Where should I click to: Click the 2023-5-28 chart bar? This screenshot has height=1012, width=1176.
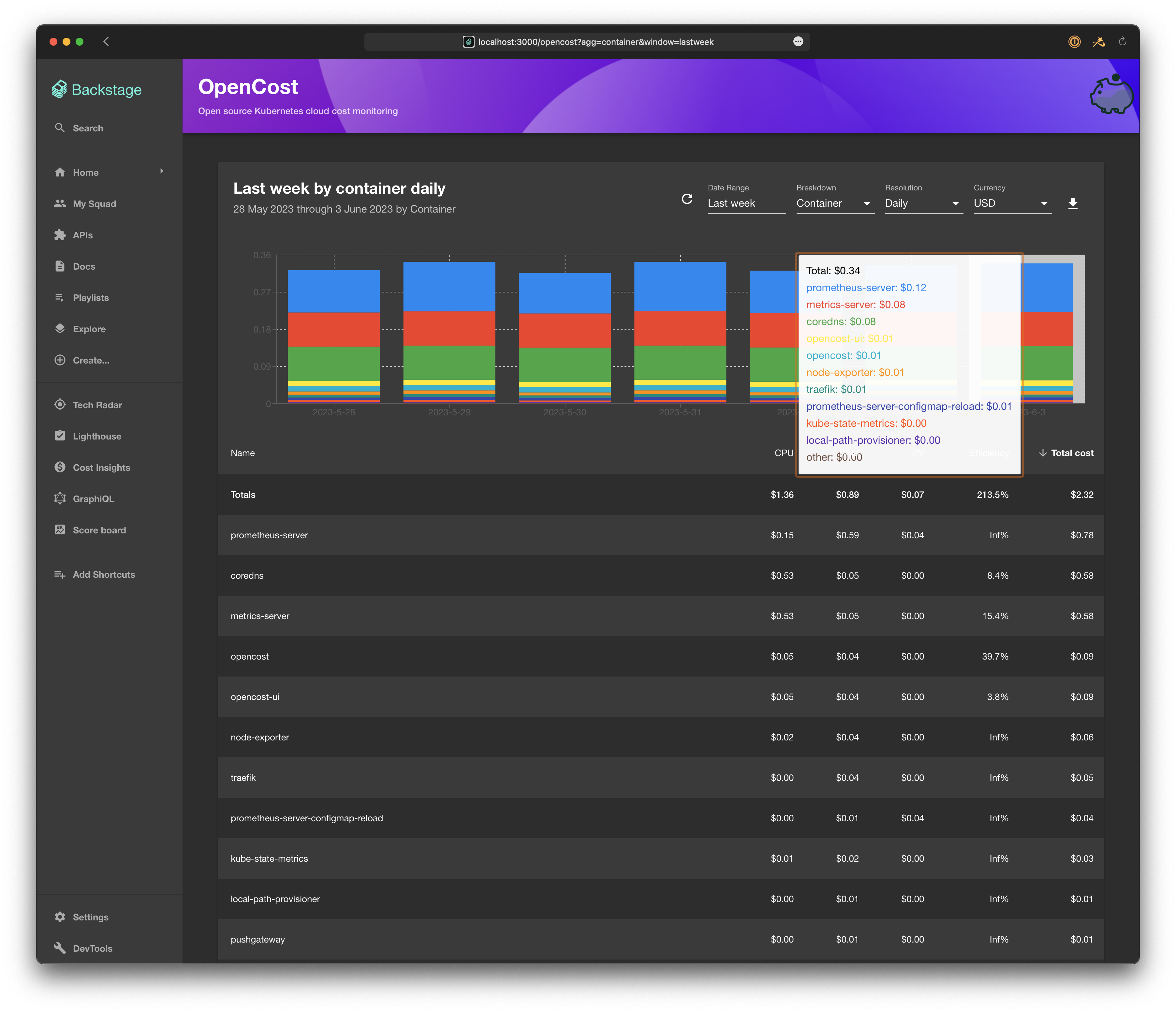[334, 336]
